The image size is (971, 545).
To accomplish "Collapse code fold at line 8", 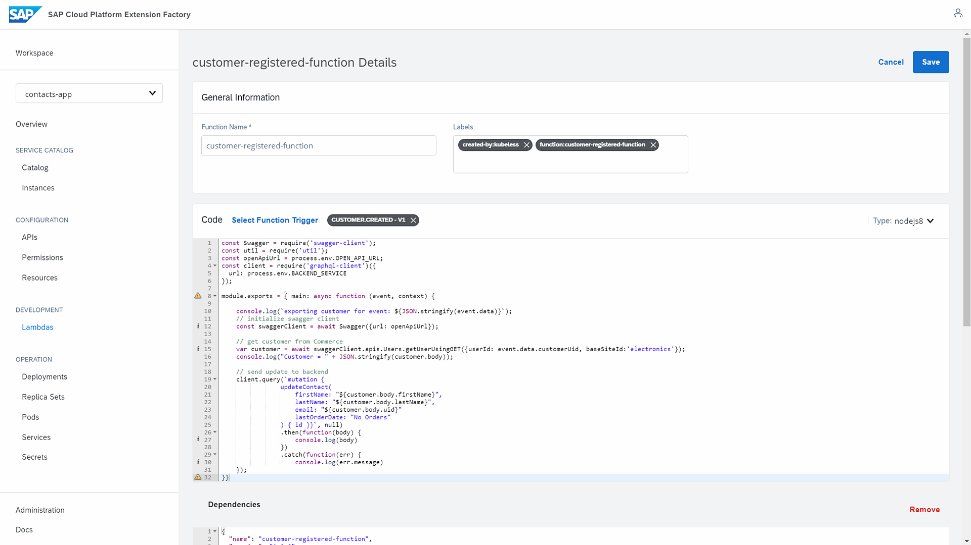I will pyautogui.click(x=215, y=296).
